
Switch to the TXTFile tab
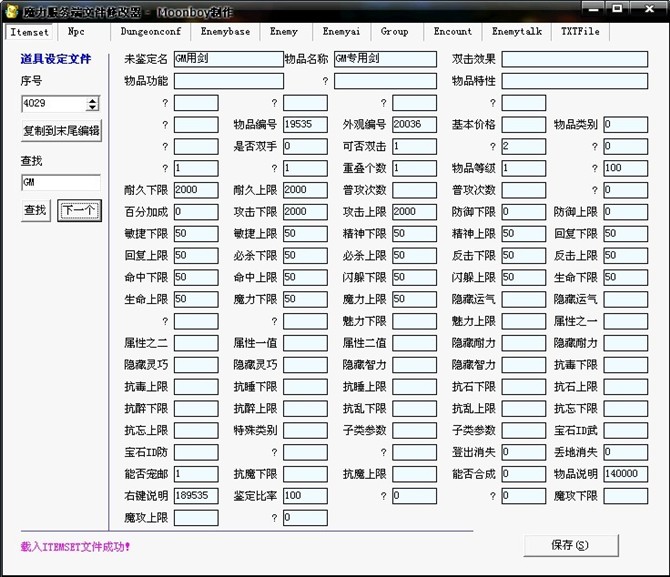[580, 32]
